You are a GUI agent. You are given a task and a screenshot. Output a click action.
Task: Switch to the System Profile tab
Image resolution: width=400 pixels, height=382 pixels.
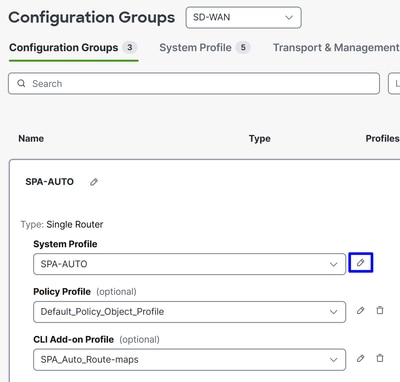pos(205,48)
